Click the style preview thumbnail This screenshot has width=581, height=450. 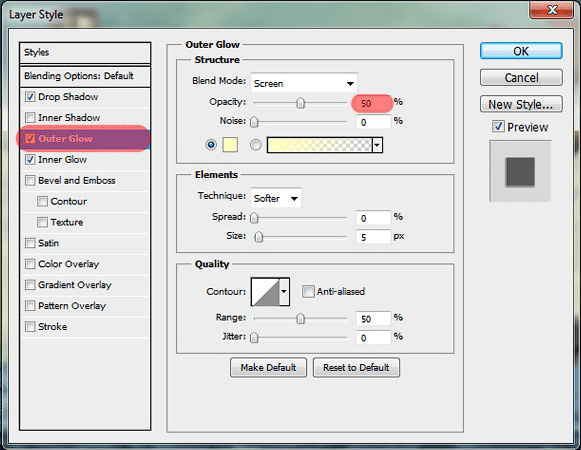point(520,171)
